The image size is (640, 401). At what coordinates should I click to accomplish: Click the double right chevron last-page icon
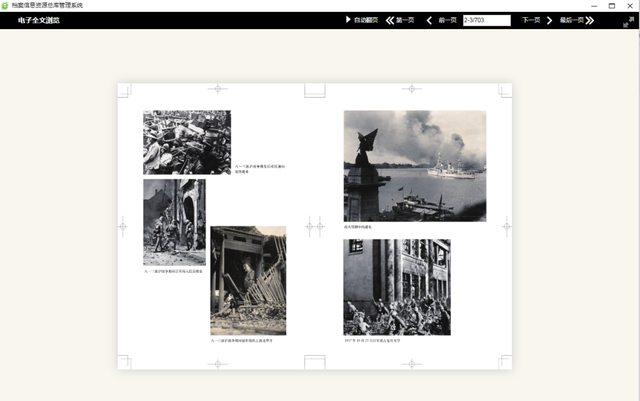tap(589, 20)
